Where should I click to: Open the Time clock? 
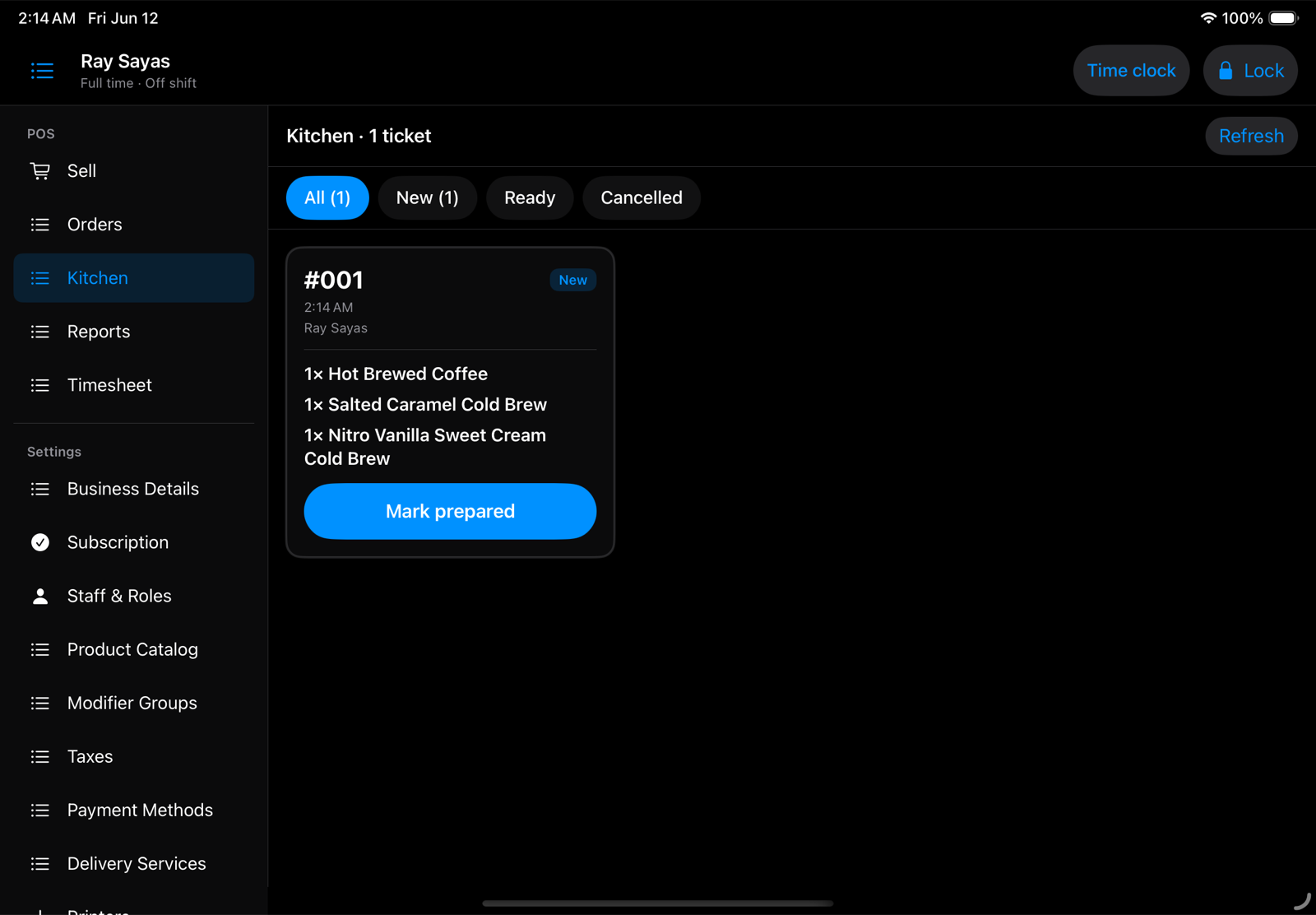(x=1131, y=71)
